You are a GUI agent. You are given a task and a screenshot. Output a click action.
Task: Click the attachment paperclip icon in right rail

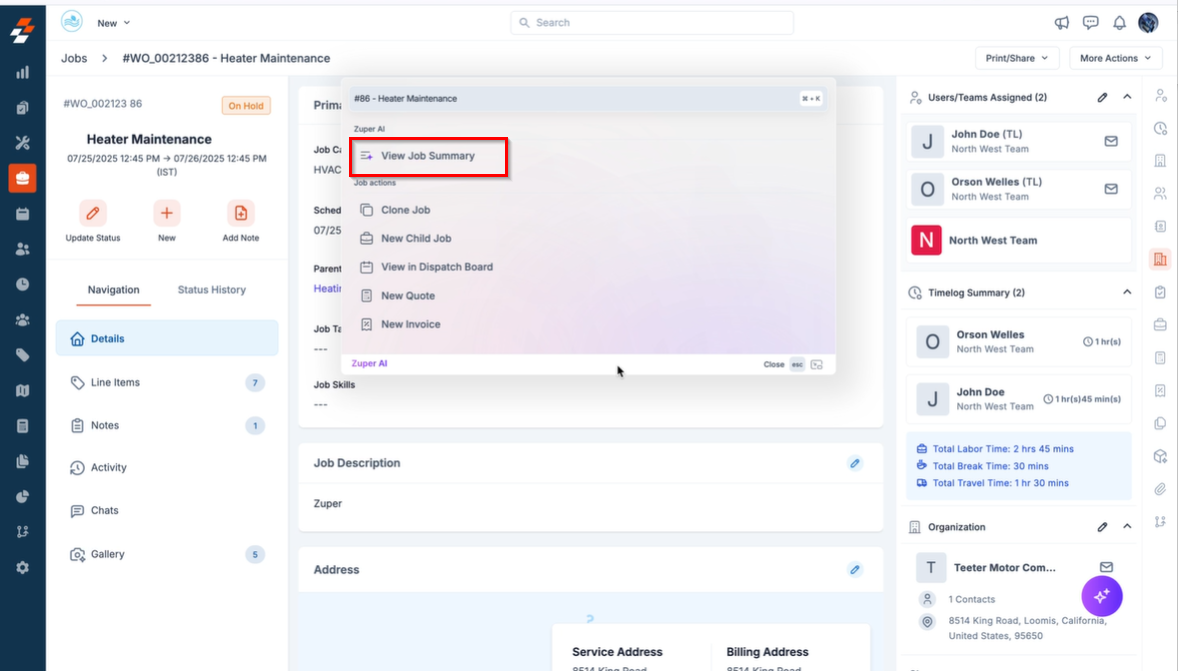tap(1161, 489)
